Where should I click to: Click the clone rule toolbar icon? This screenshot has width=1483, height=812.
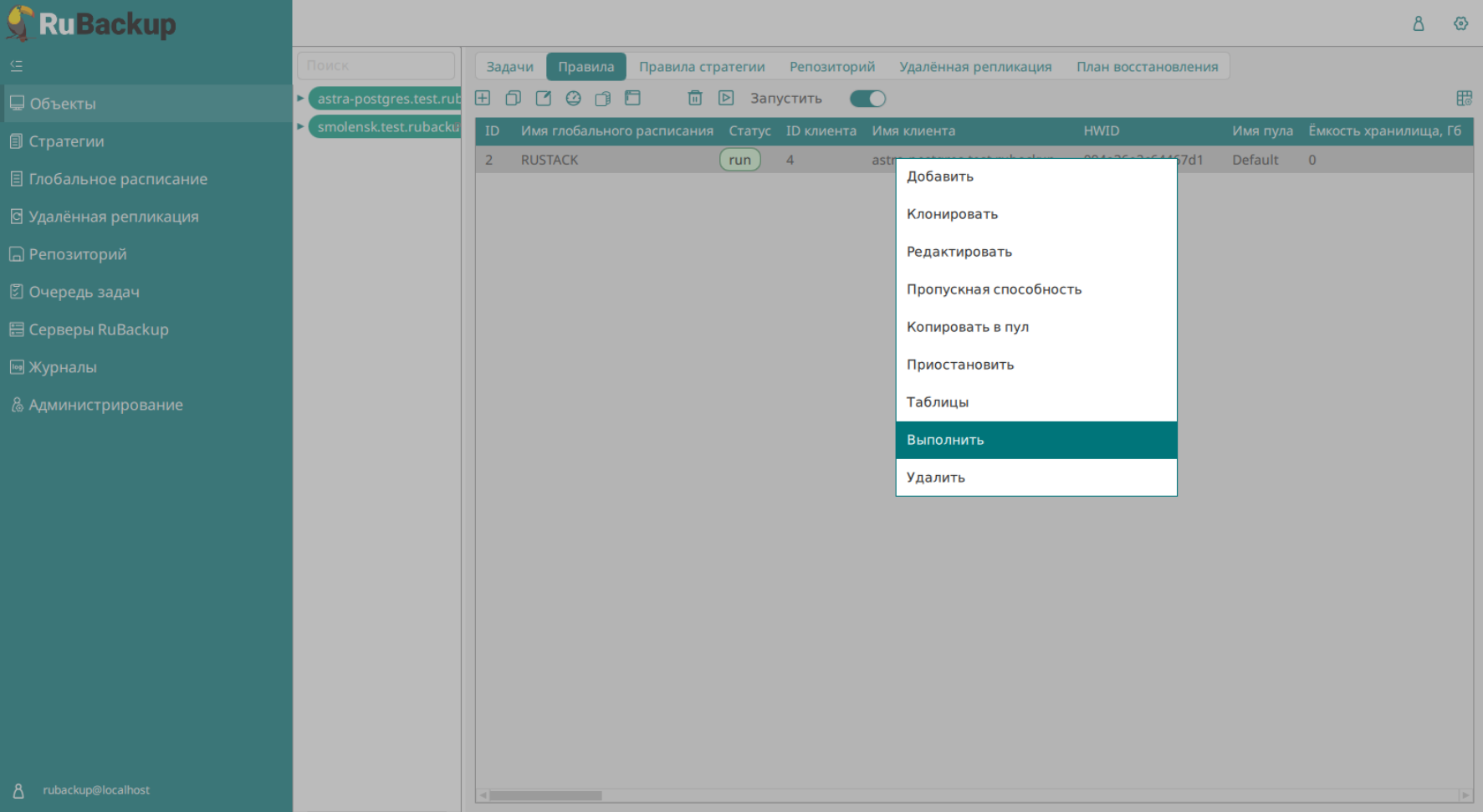(513, 99)
